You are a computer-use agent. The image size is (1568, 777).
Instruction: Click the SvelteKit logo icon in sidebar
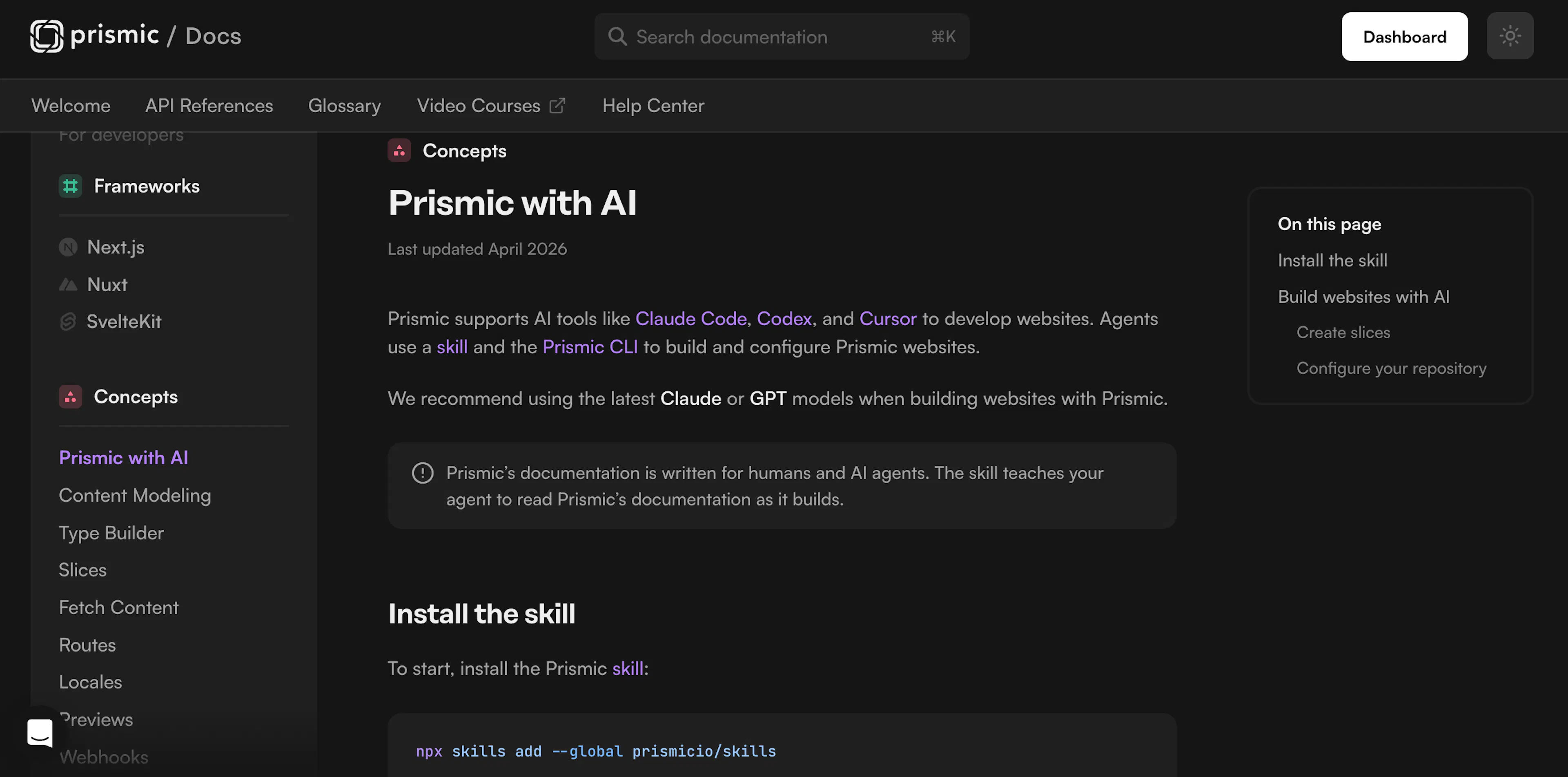68,322
